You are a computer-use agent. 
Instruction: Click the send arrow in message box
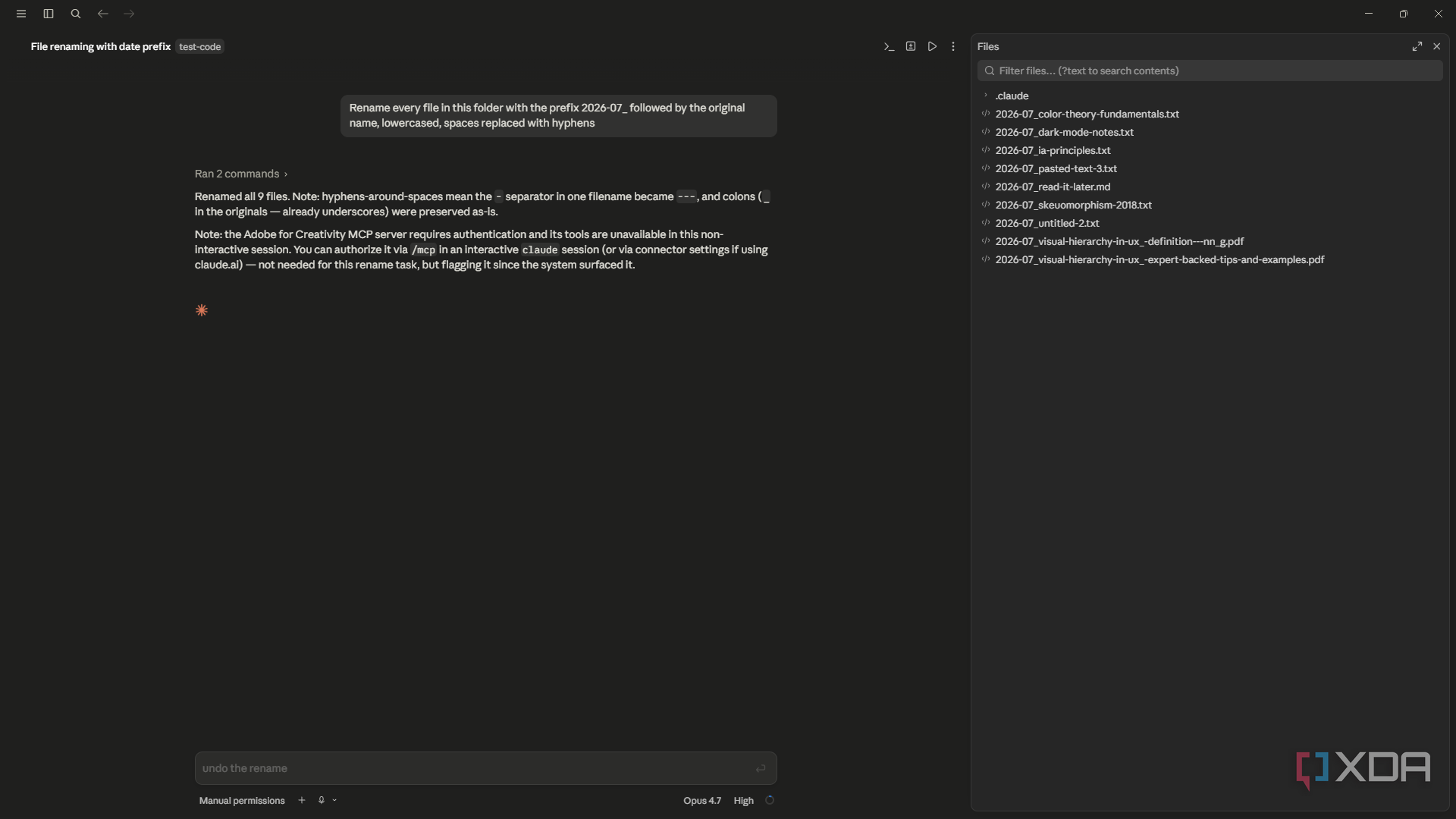pyautogui.click(x=761, y=768)
